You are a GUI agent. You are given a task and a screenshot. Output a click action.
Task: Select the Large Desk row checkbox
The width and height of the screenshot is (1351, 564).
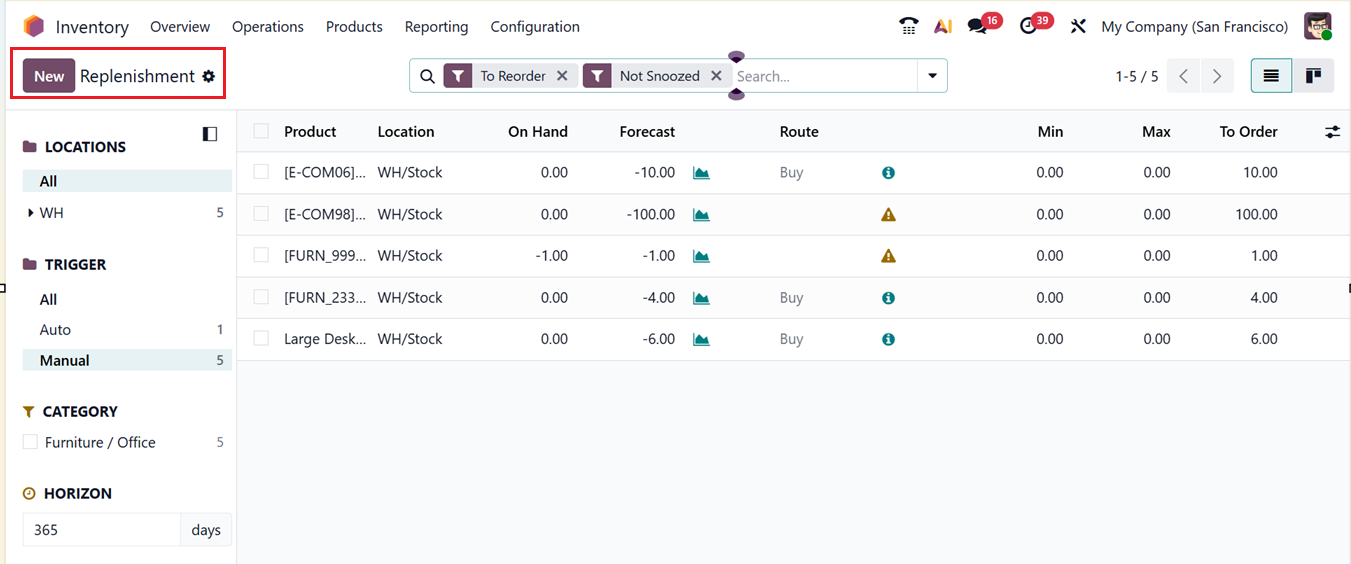coord(261,339)
